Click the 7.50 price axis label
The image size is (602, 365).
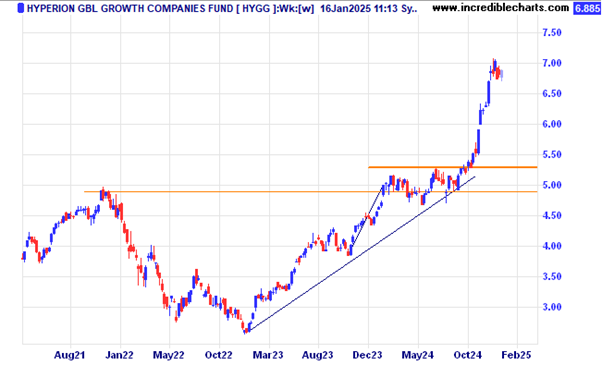[x=552, y=33]
